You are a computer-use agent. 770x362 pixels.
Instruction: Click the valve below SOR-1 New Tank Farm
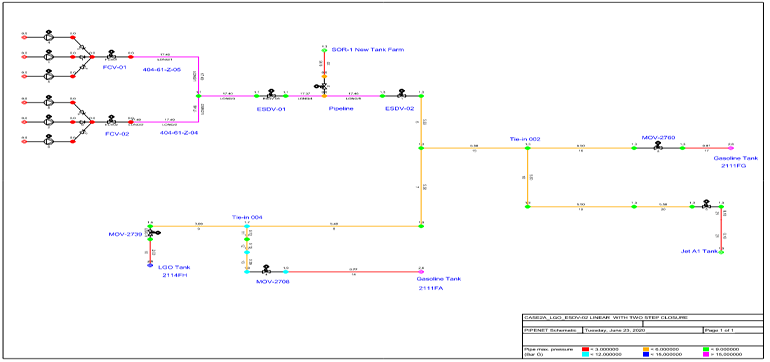322,86
